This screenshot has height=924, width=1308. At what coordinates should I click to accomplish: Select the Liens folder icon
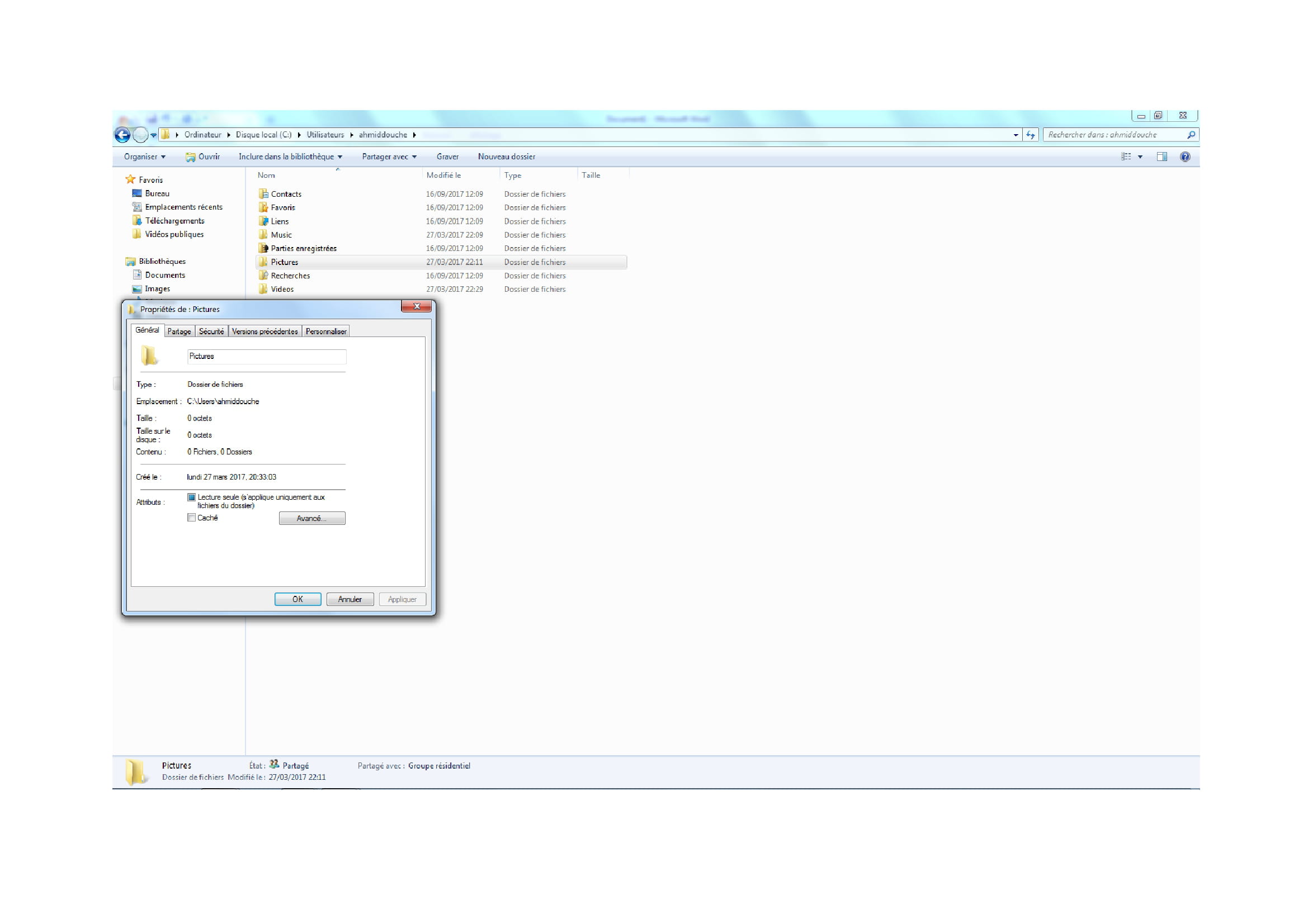(x=263, y=221)
